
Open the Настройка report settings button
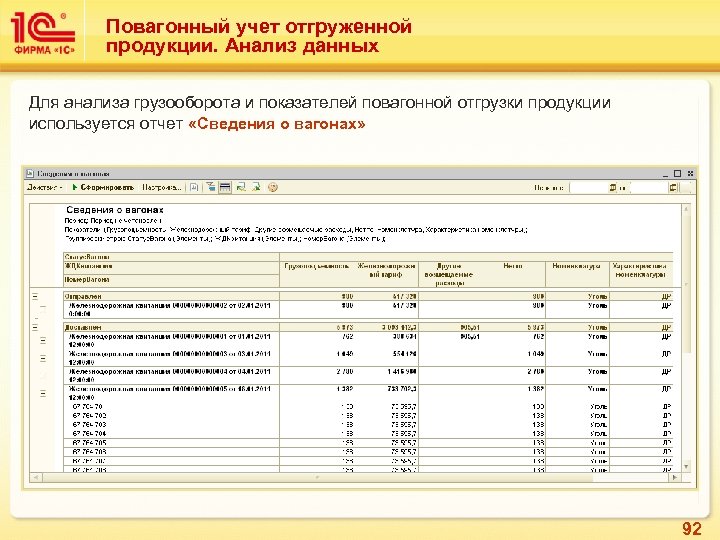coord(162,187)
